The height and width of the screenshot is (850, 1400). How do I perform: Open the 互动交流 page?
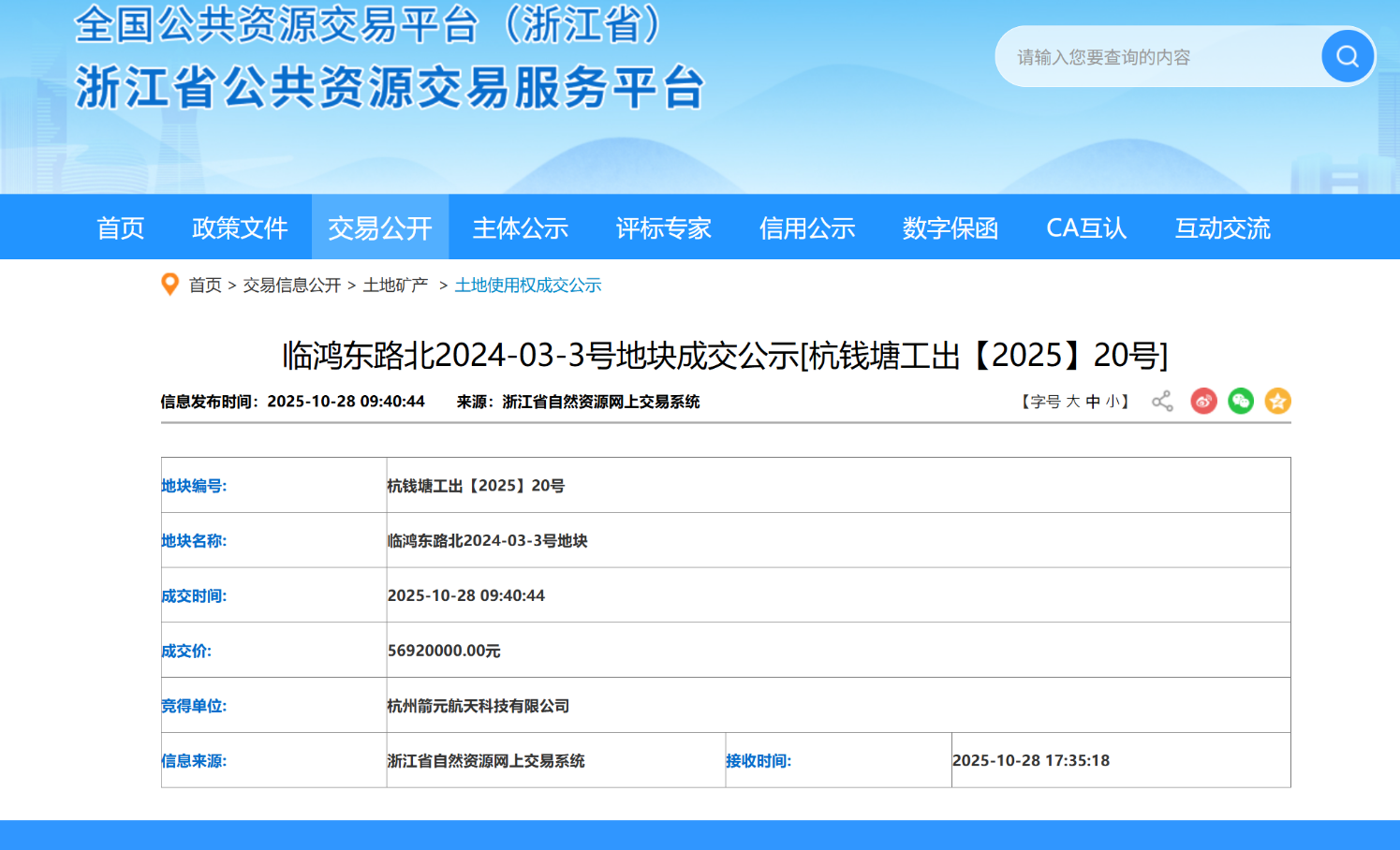tap(1222, 227)
